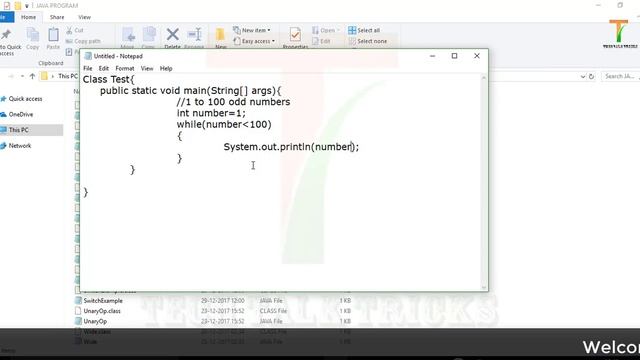Image resolution: width=640 pixels, height=360 pixels.
Task: Select the UnaryOp.class file row
Action: click(x=212, y=311)
